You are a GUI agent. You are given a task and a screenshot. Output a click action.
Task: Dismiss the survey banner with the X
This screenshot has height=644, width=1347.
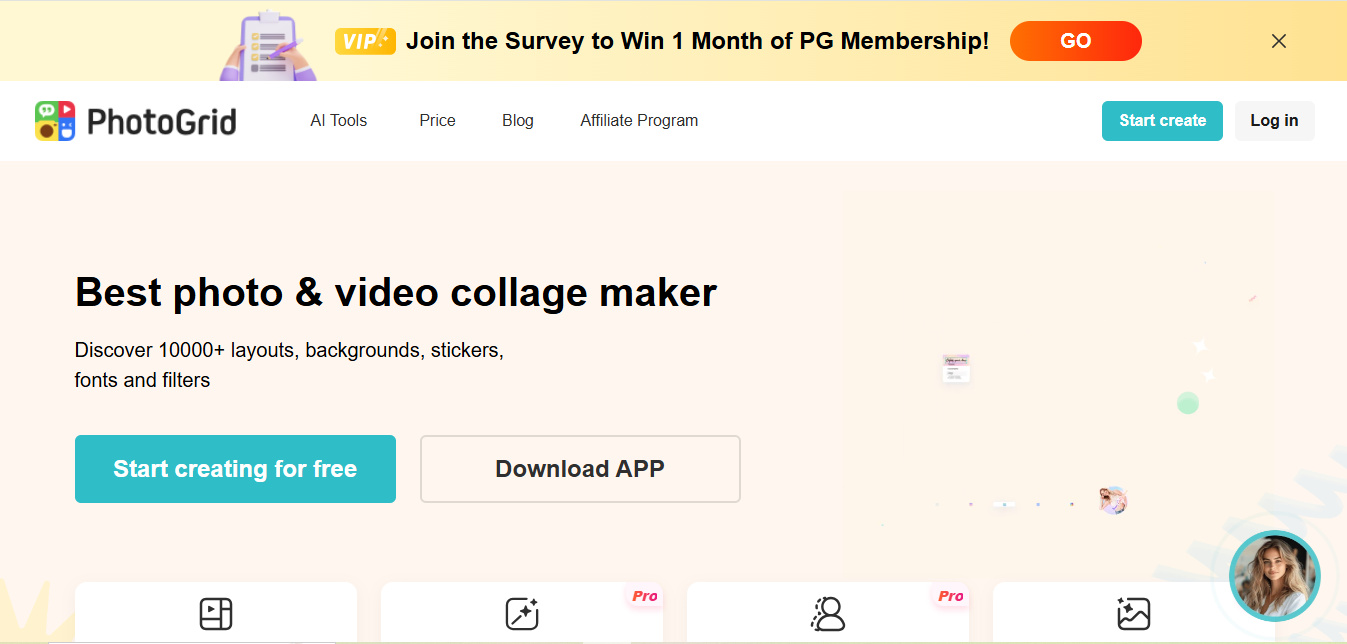[1278, 41]
